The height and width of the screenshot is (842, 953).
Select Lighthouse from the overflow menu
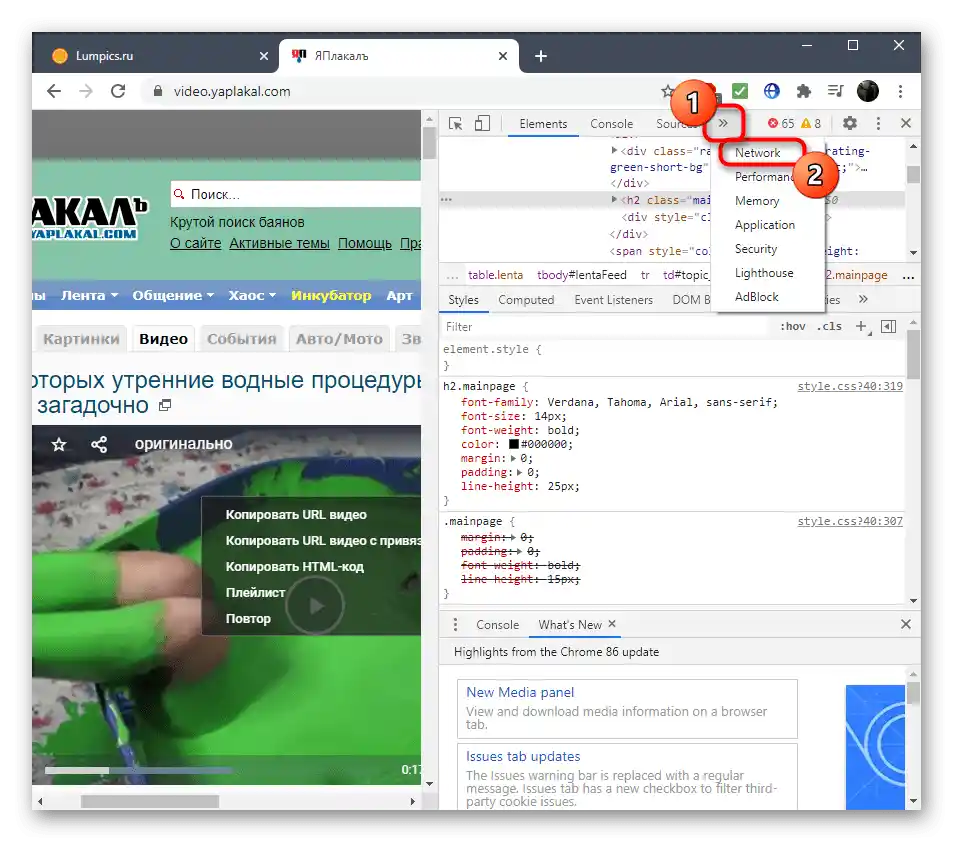coord(764,273)
